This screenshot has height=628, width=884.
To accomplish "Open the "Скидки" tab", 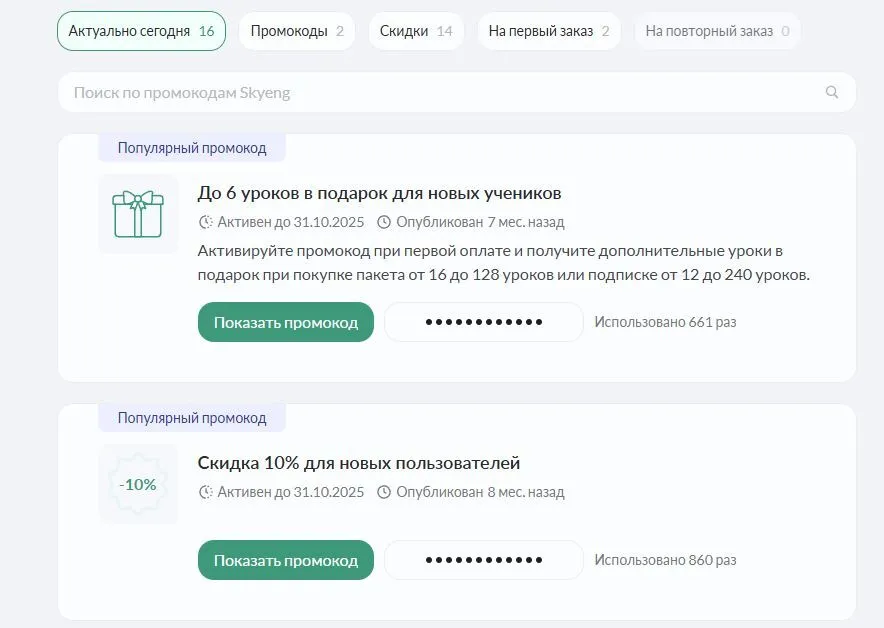I will [416, 31].
